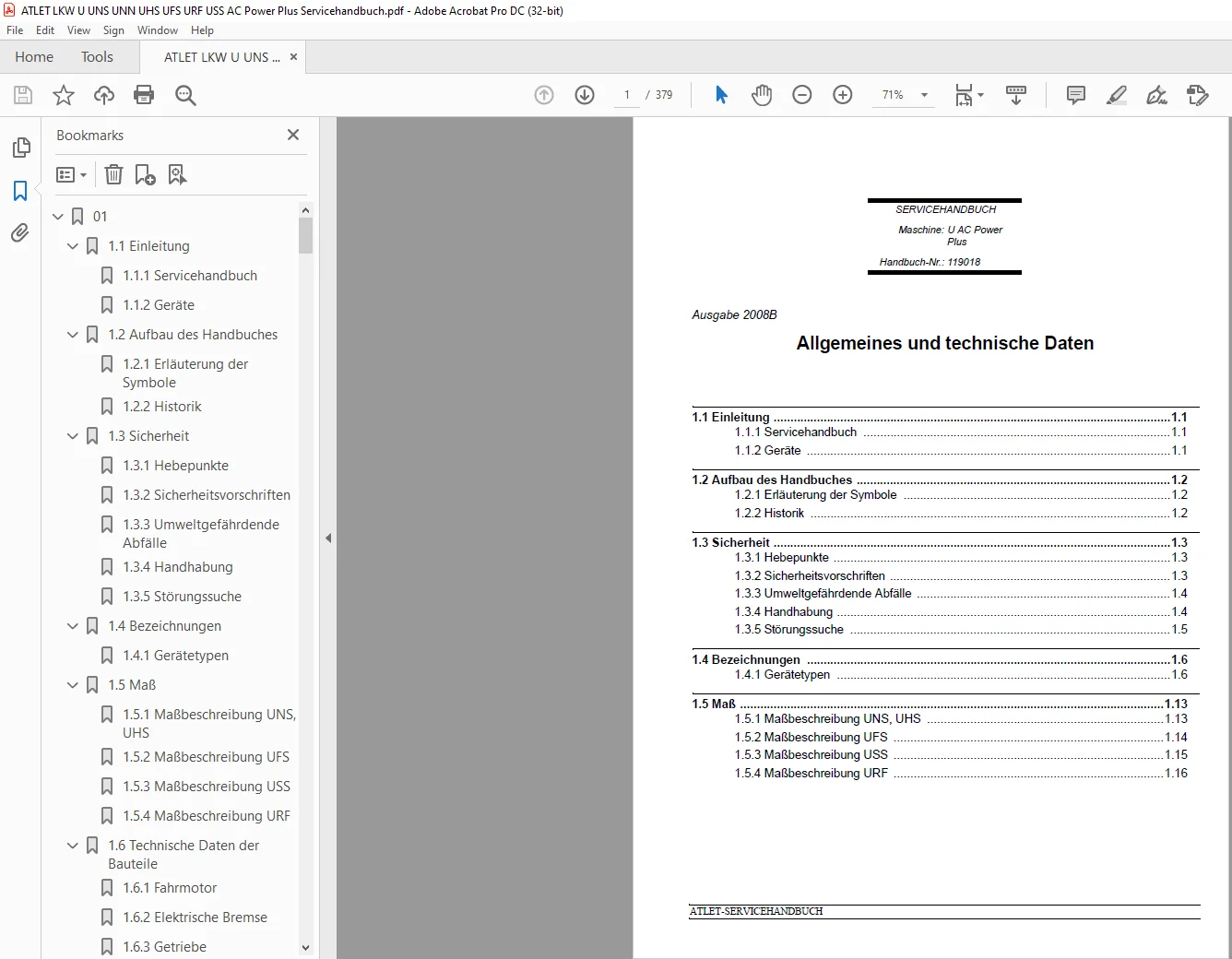Viewport: 1232px width, 959px height.
Task: Click the Save file icon
Action: (23, 95)
